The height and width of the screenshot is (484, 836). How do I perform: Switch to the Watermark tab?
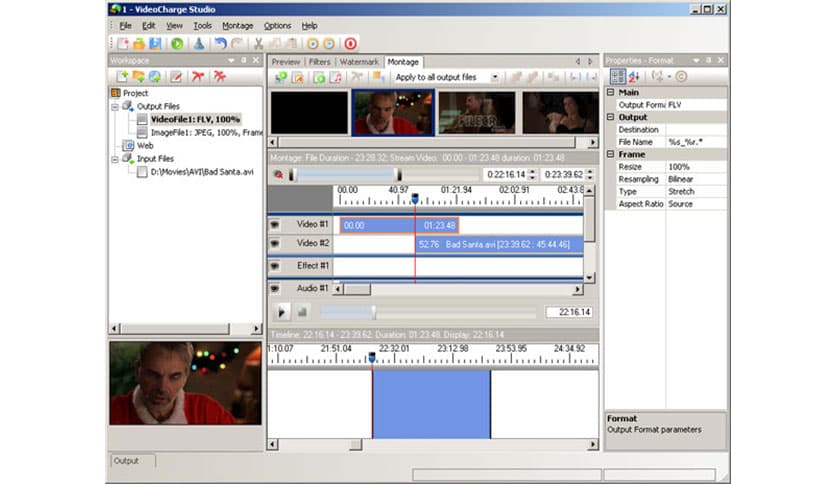tap(359, 62)
